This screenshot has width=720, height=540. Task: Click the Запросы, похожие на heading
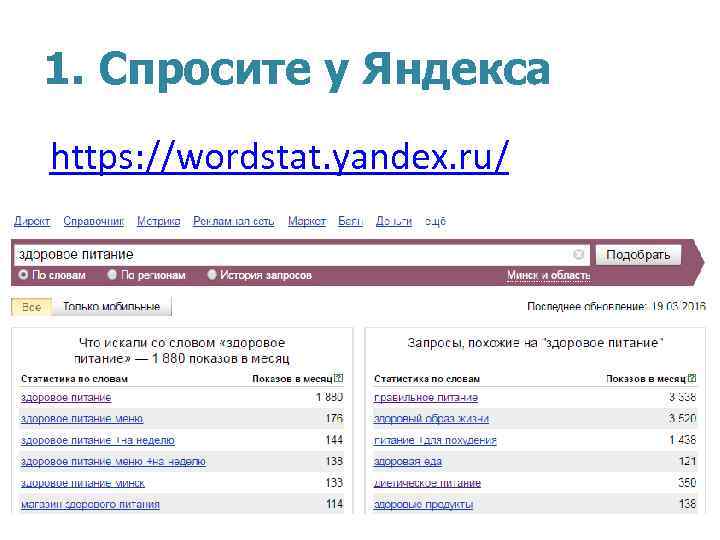(535, 343)
